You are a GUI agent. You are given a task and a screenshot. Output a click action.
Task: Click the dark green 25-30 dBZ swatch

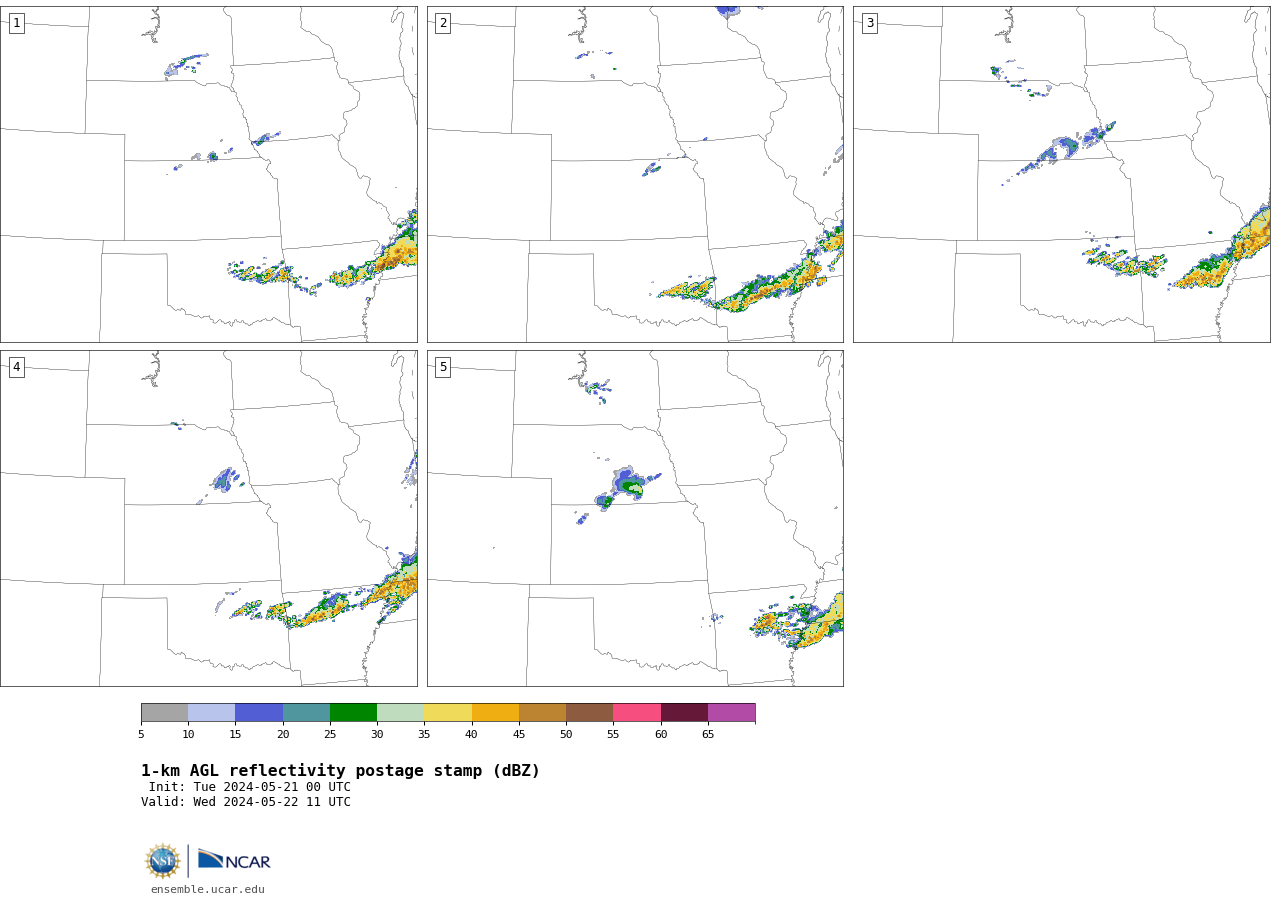pyautogui.click(x=353, y=712)
